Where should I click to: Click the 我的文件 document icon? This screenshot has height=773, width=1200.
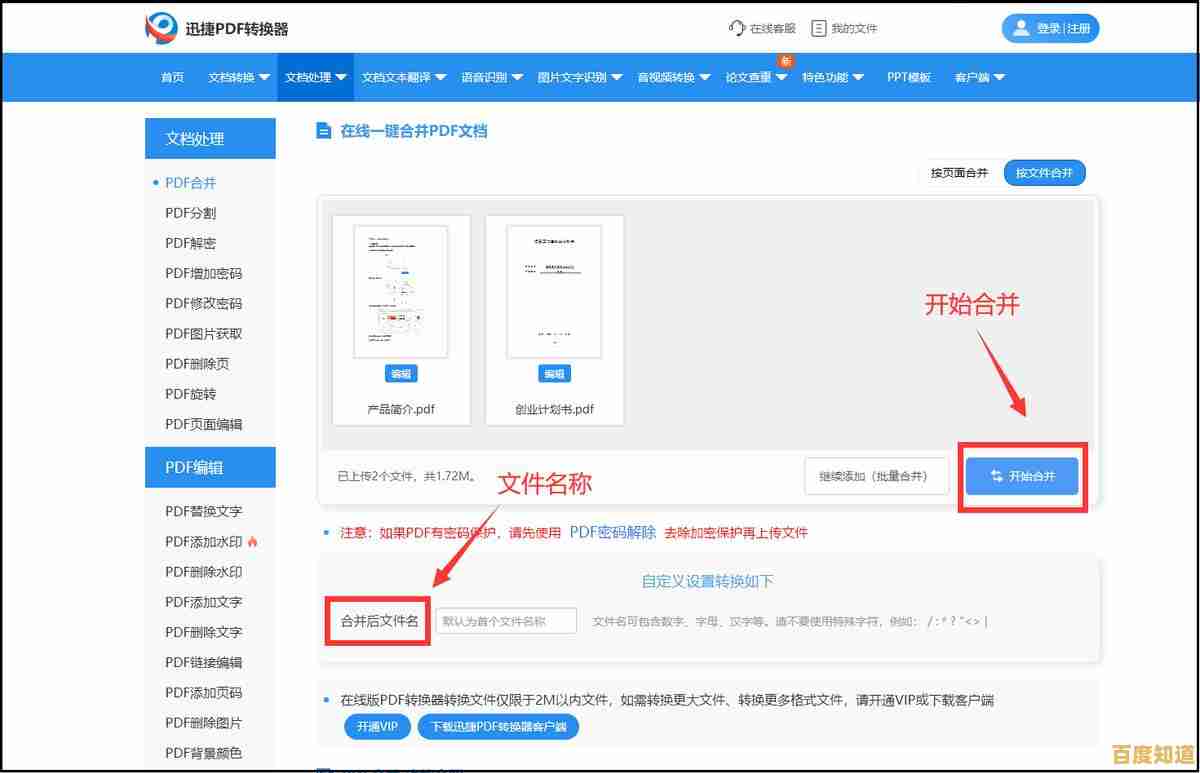click(x=818, y=28)
